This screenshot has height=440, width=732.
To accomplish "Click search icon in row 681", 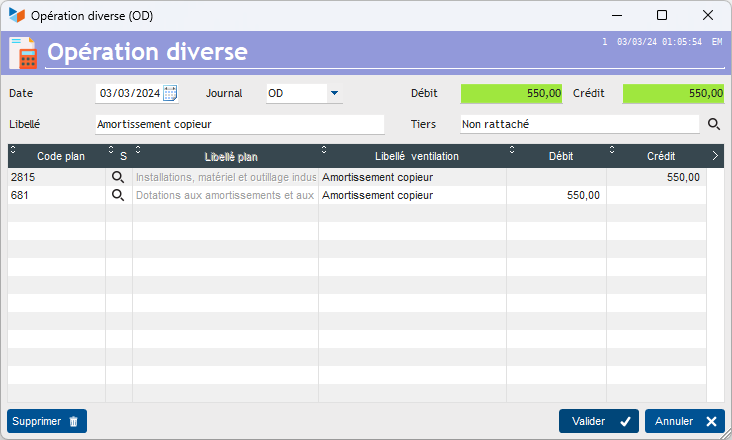I will (x=118, y=195).
